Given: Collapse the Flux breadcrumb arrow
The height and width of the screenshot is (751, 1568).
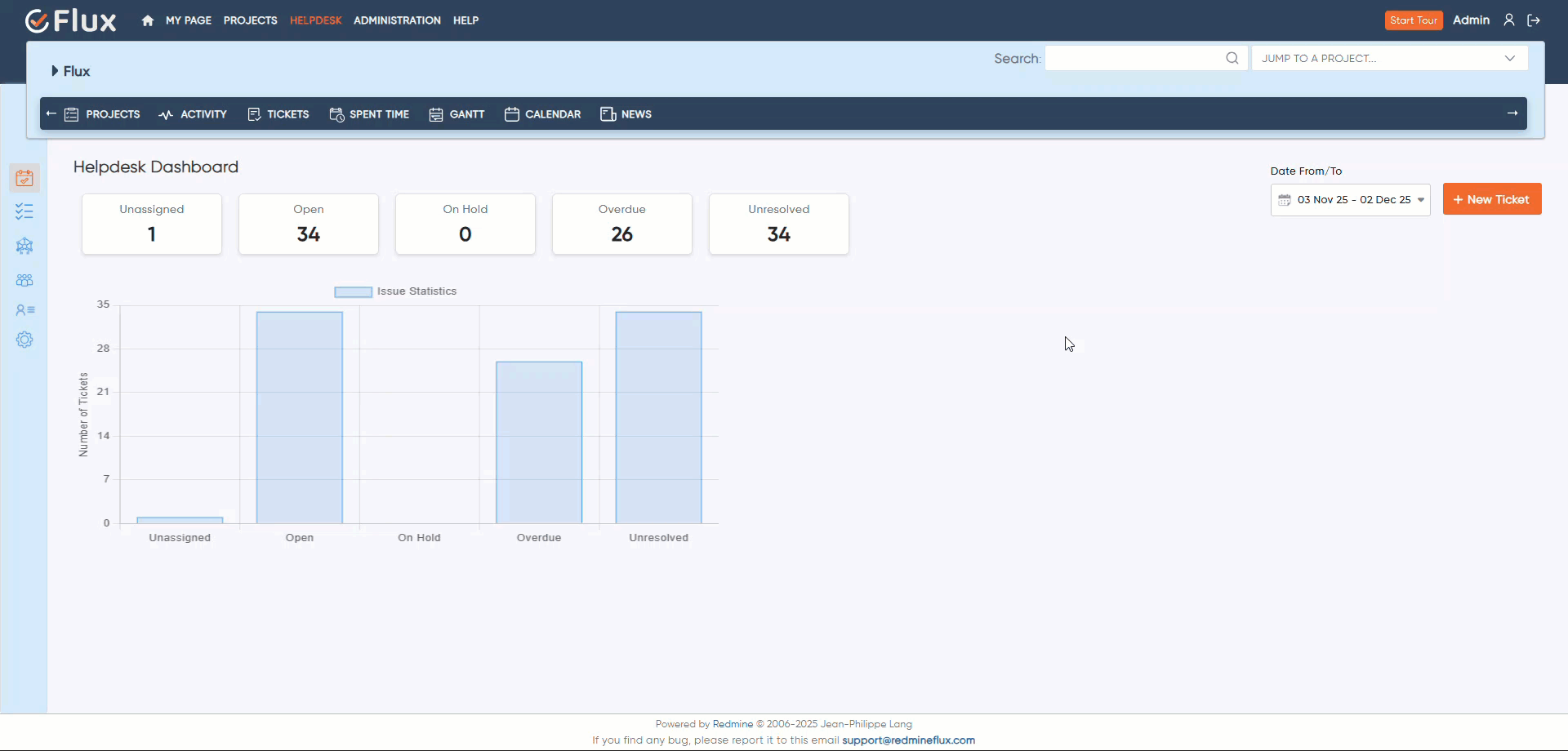Looking at the screenshot, I should 54,71.
